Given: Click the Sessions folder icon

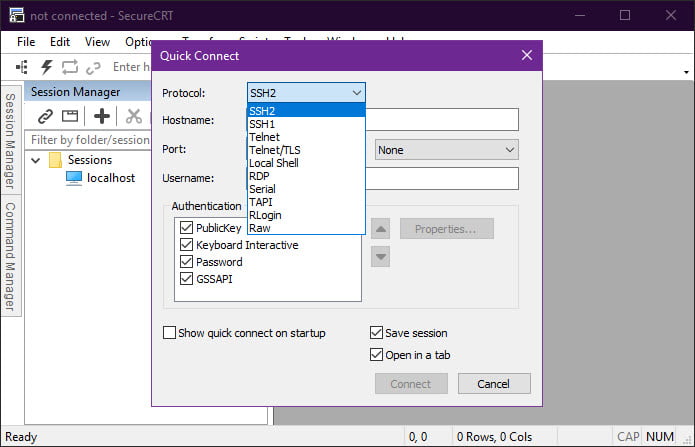Looking at the screenshot, I should click(x=55, y=160).
